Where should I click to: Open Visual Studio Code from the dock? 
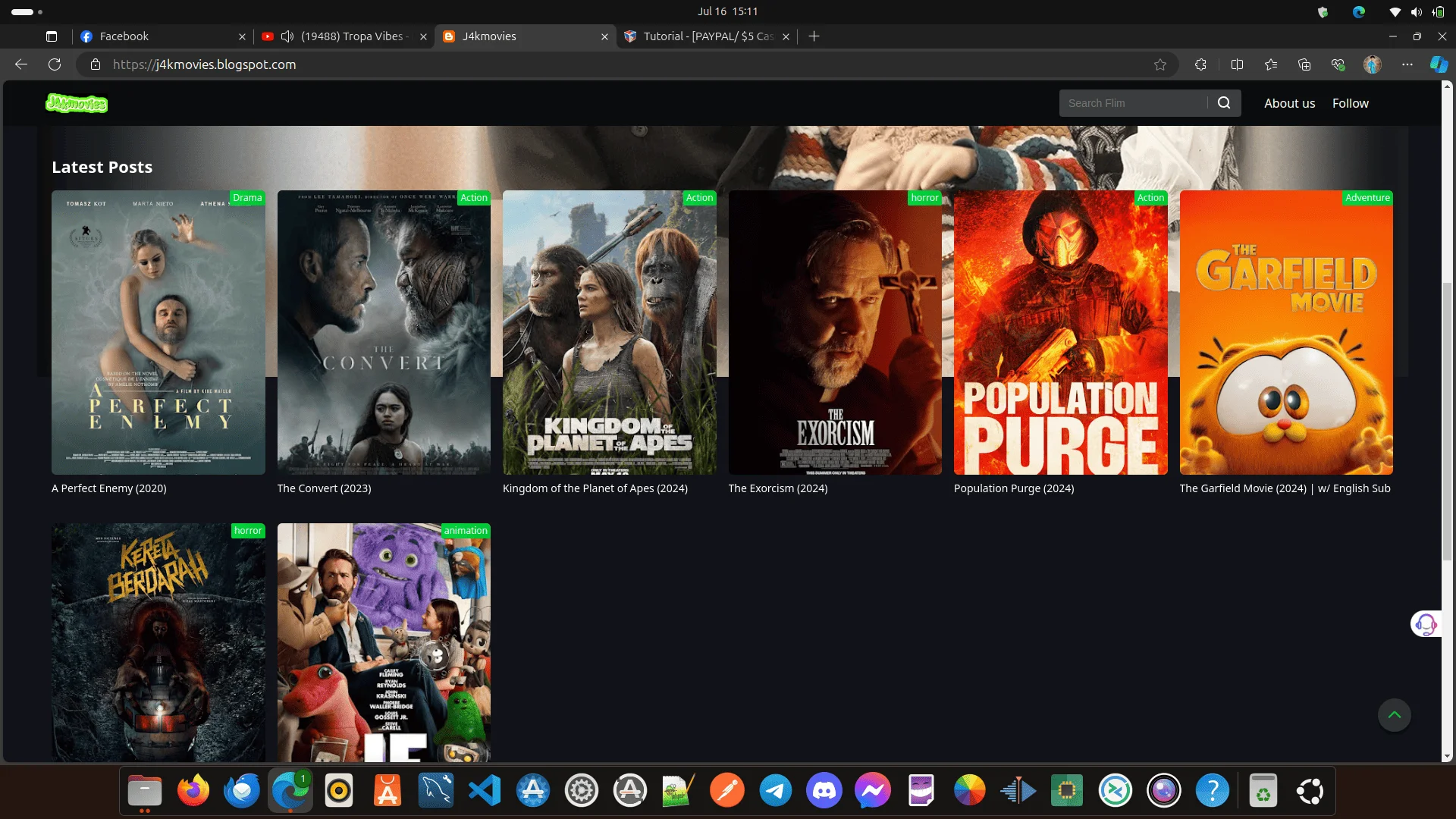point(485,791)
